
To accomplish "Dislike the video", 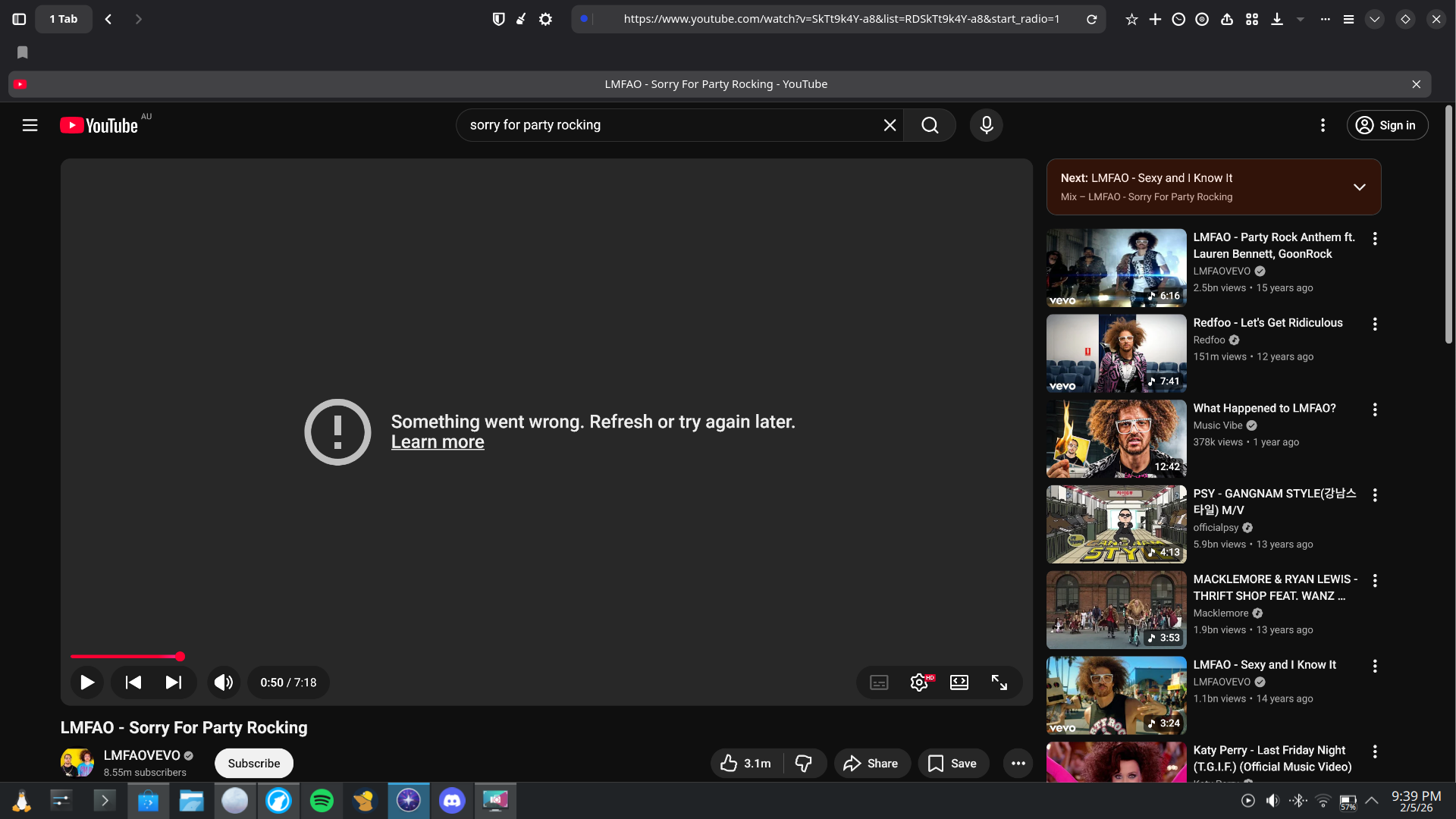I will 804,764.
